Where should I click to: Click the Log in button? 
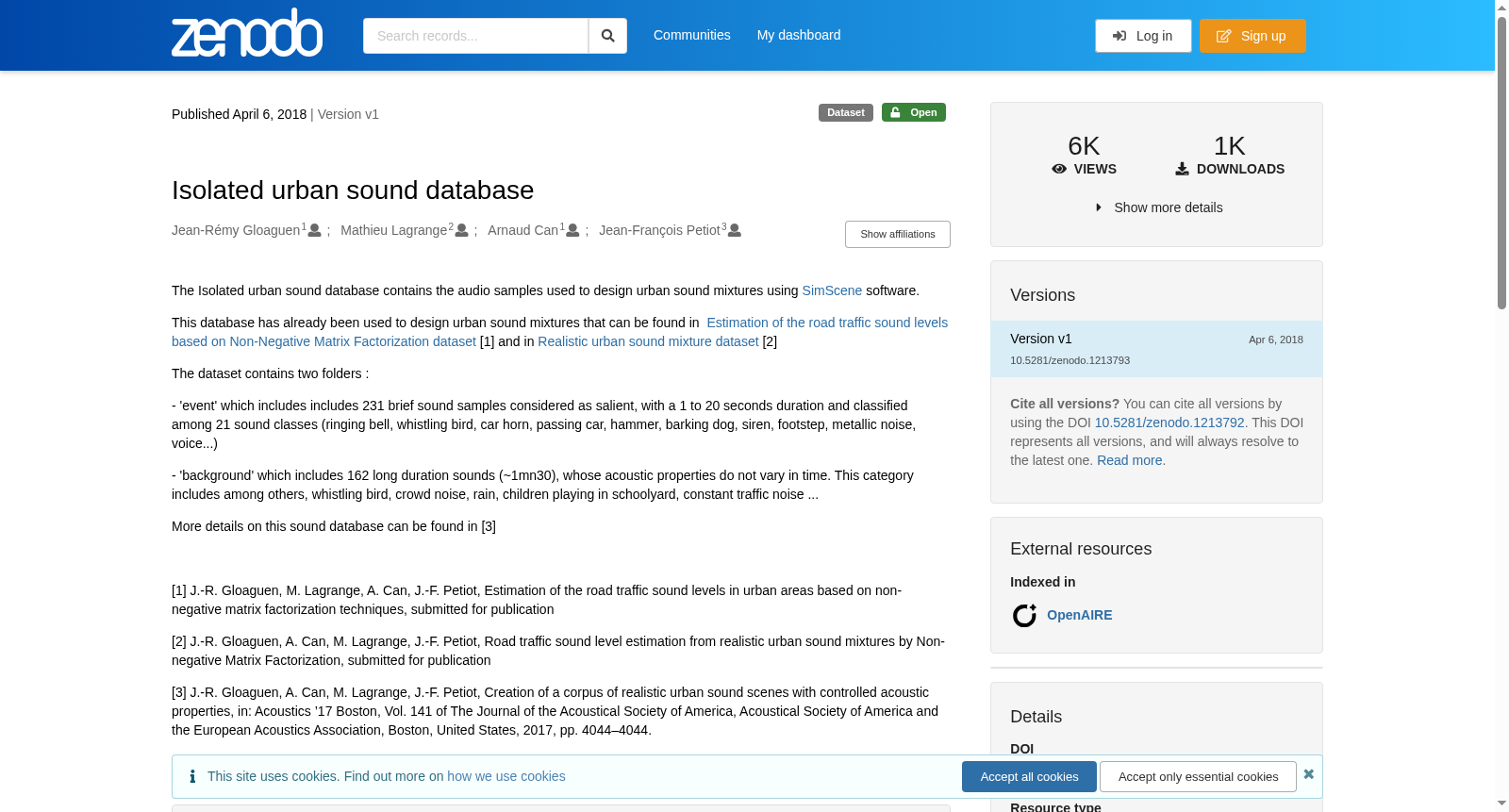pos(1143,36)
